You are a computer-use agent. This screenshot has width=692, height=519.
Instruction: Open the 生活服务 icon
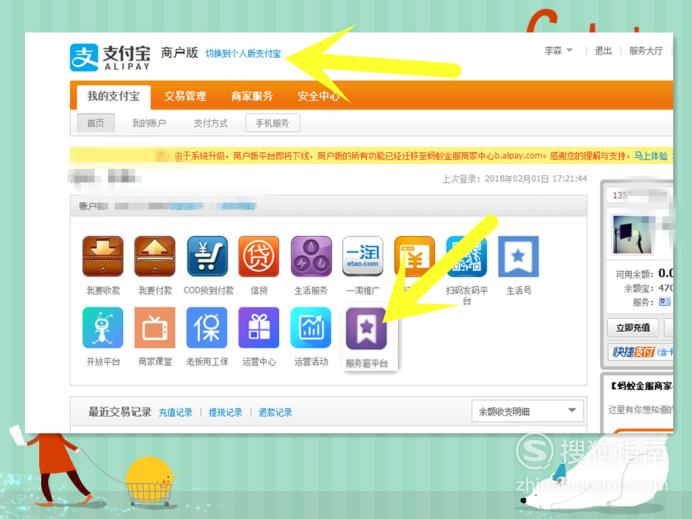point(311,256)
